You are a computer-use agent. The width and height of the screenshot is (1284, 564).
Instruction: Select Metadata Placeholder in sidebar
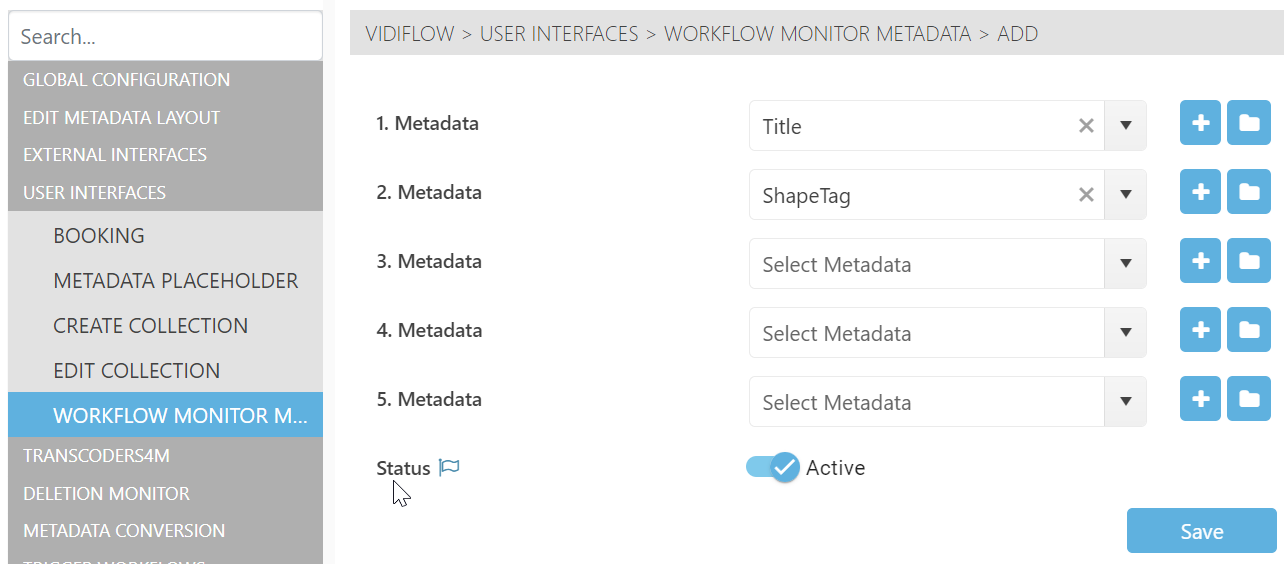(176, 281)
